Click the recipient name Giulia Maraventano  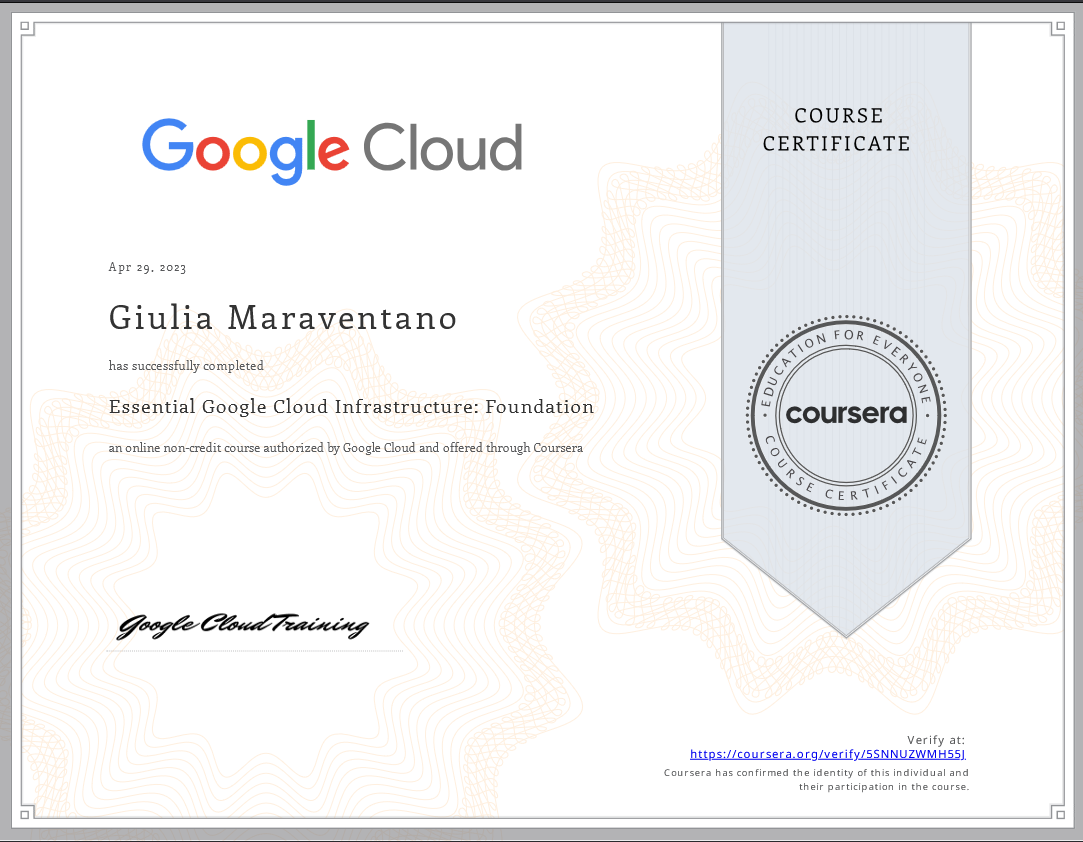coord(283,318)
